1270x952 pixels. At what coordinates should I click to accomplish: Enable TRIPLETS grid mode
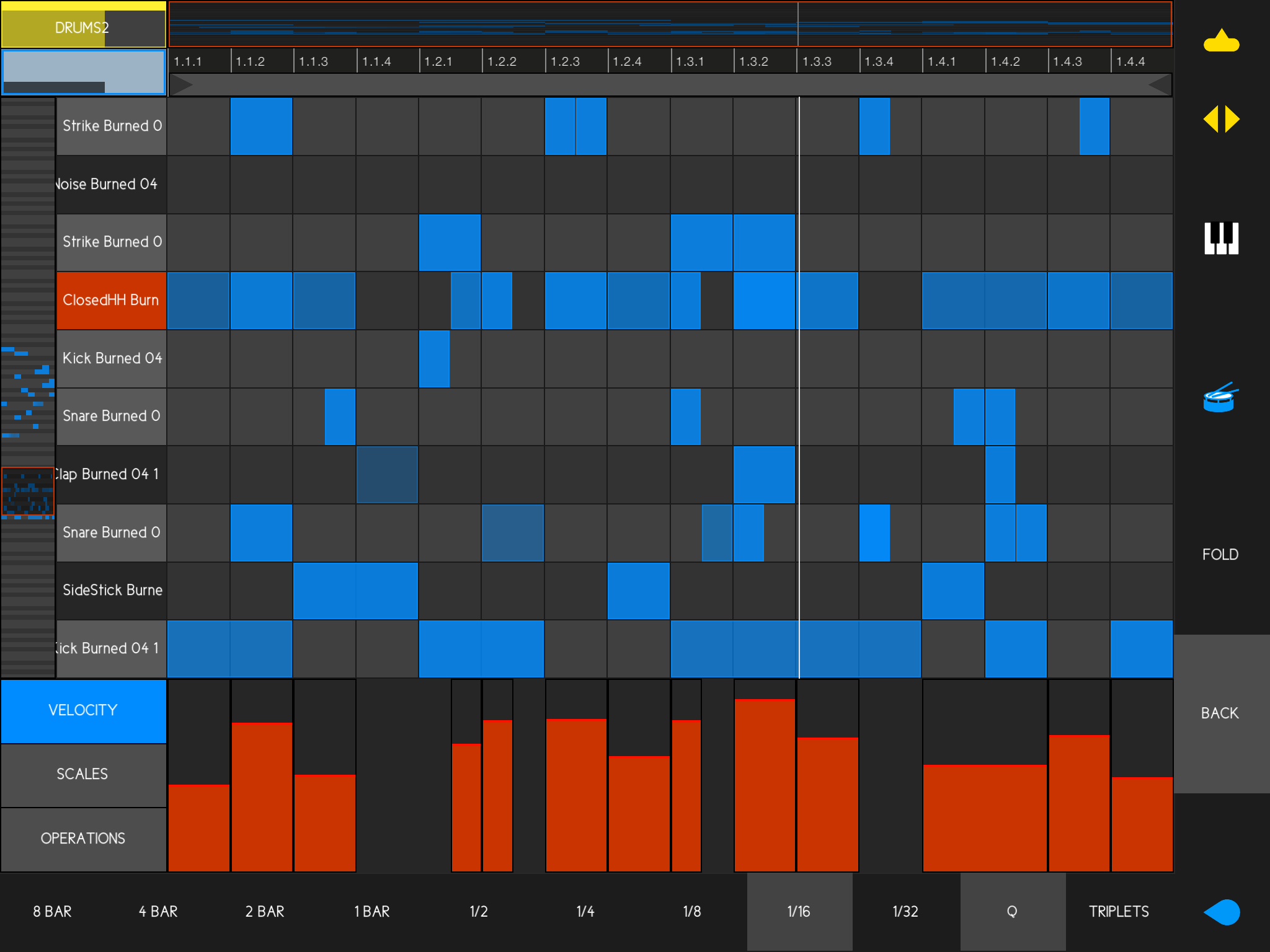1119,912
